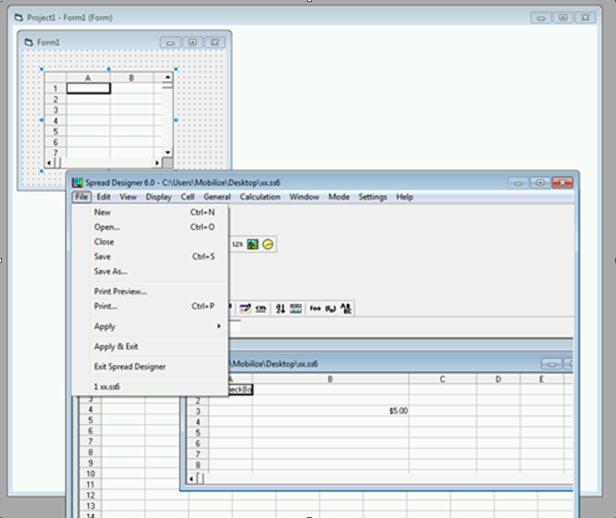616x518 pixels.
Task: Maximize the Spread Designer window
Action: [x=540, y=183]
